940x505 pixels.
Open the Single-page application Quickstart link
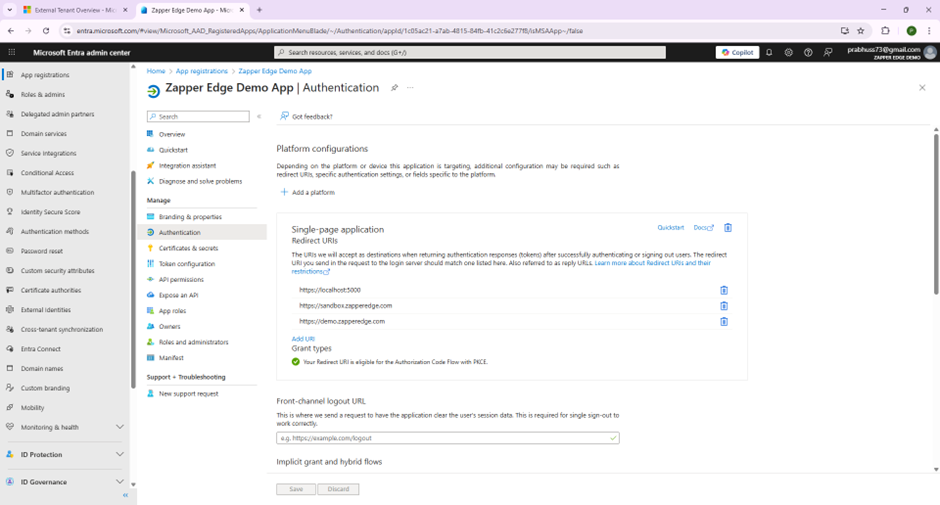670,228
